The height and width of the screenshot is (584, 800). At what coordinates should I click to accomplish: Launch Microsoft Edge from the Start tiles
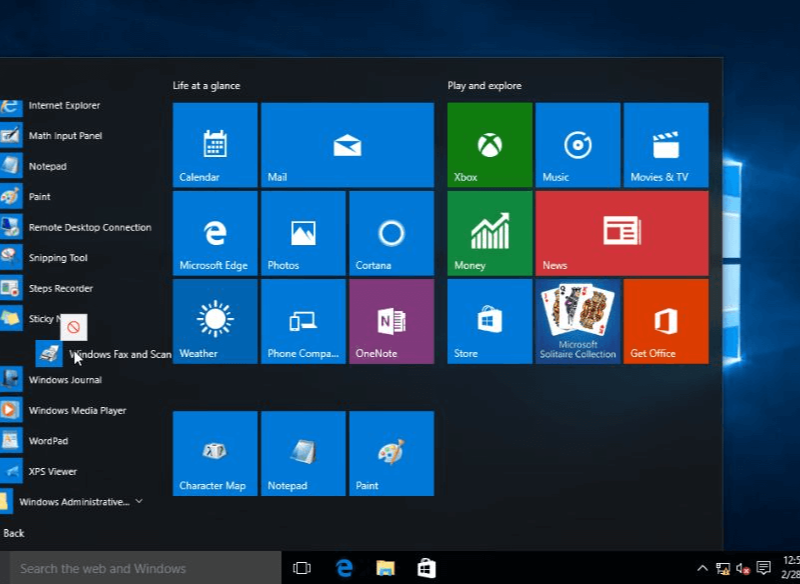point(214,232)
